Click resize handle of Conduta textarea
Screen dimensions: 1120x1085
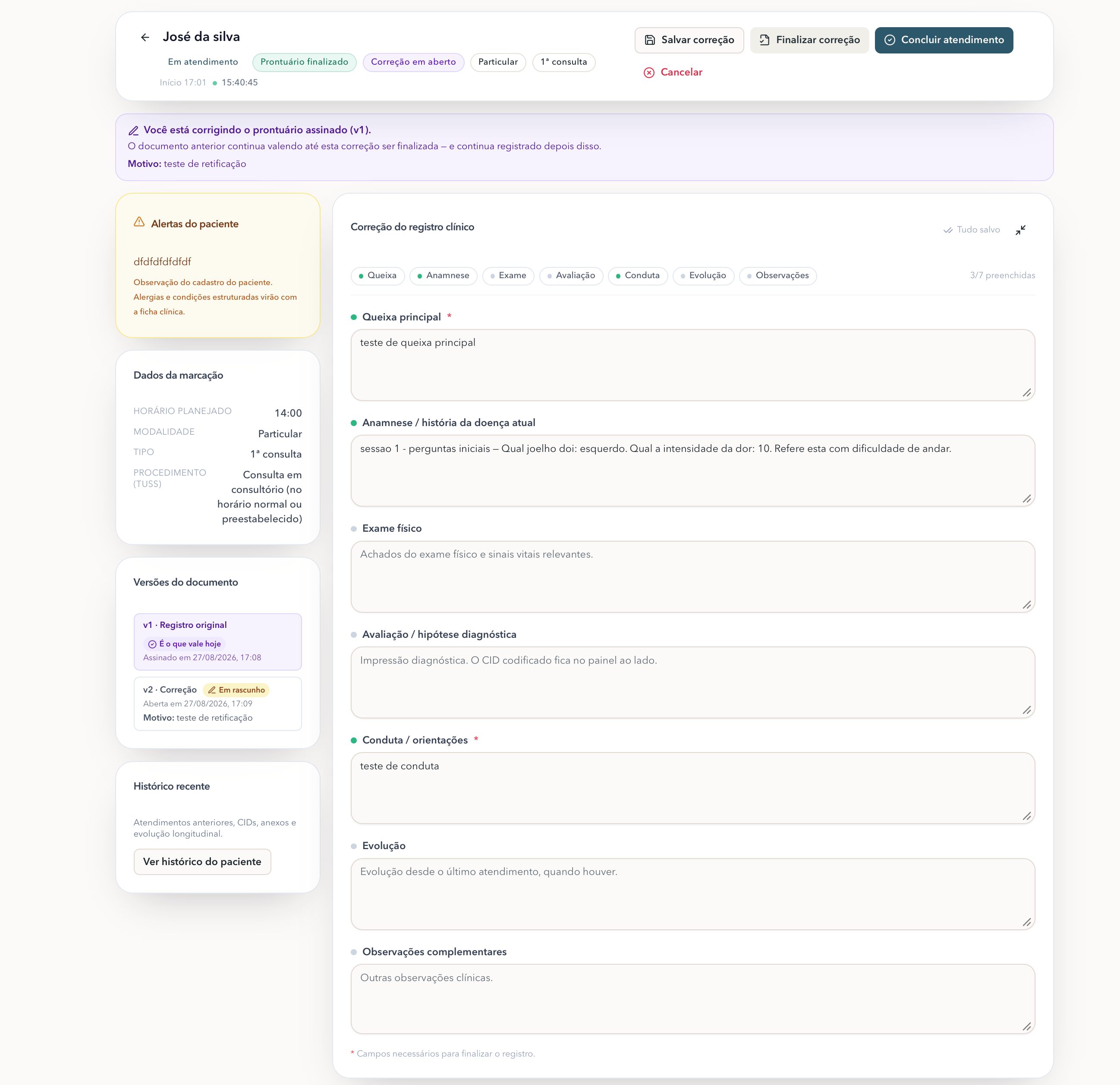(1027, 816)
